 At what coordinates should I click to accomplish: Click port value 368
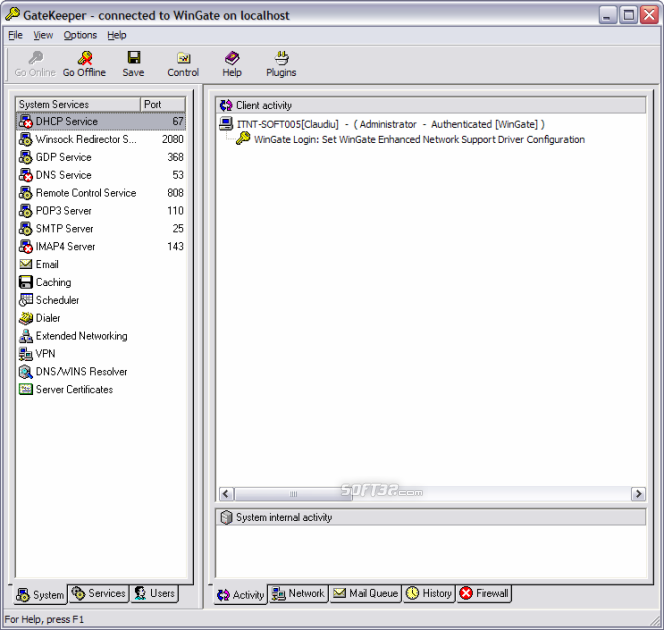pos(175,157)
